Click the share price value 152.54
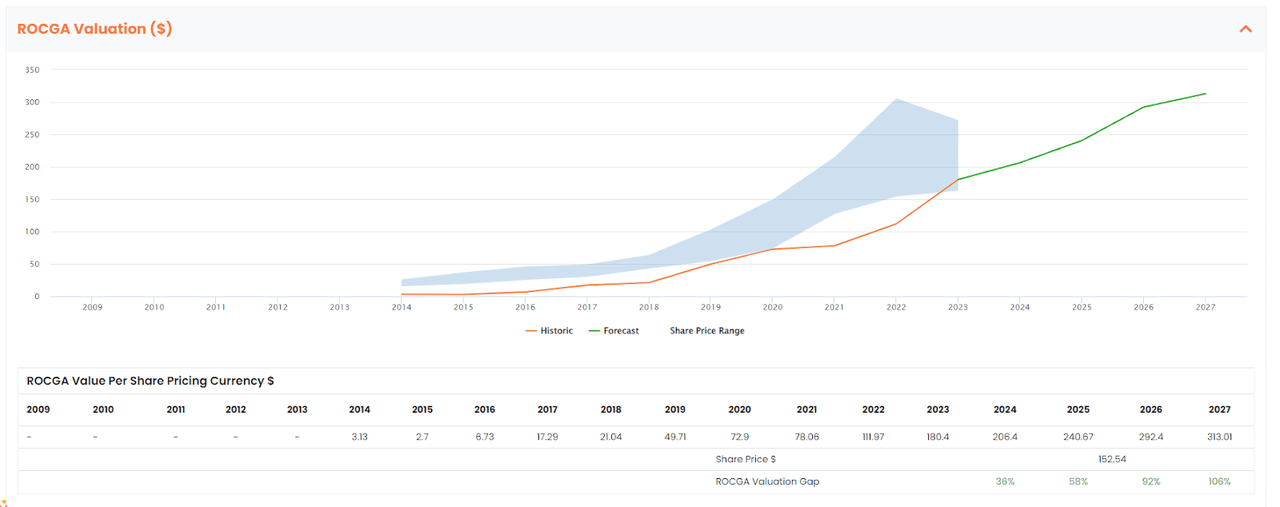The height and width of the screenshot is (507, 1280). (1113, 459)
